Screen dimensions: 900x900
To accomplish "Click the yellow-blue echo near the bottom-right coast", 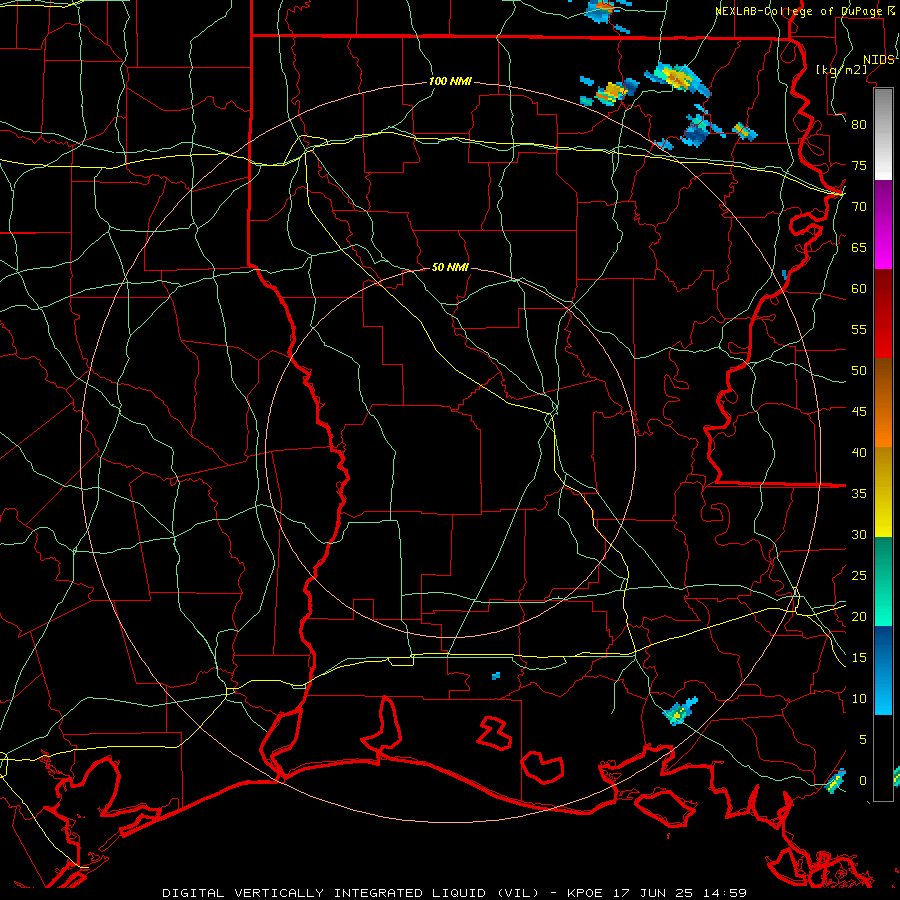I will click(x=836, y=781).
